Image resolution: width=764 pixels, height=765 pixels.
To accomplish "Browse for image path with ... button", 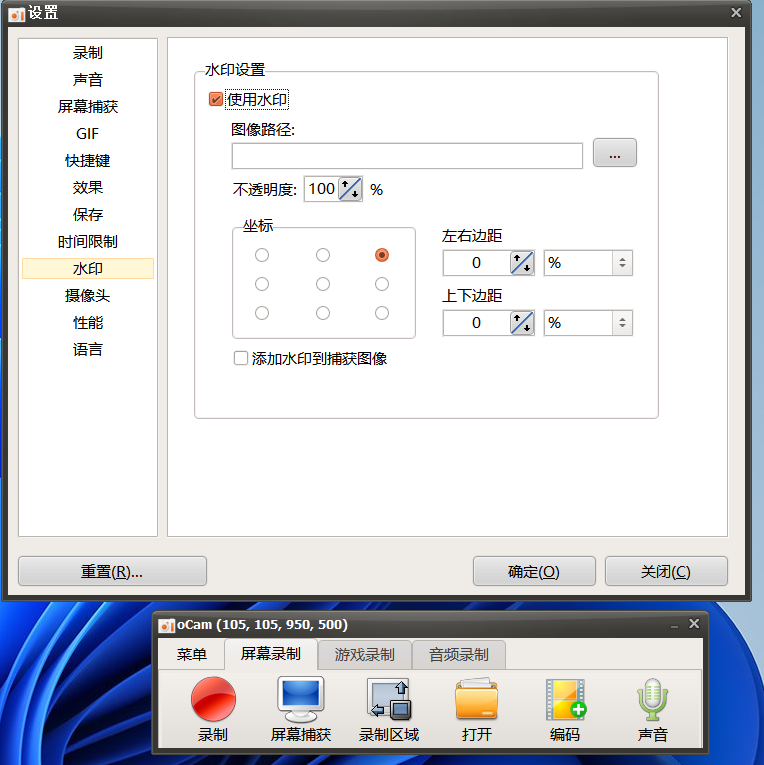I will coord(614,153).
